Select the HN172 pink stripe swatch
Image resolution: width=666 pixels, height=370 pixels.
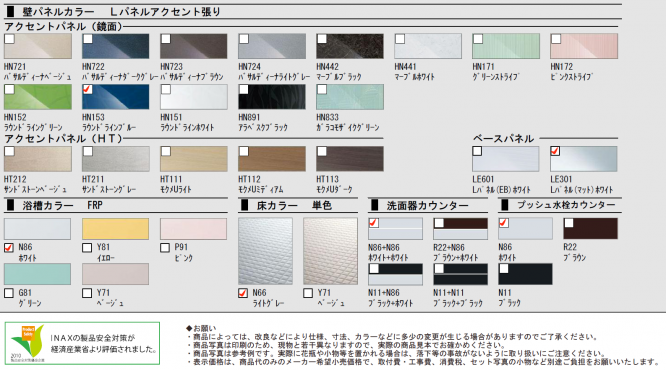(584, 46)
